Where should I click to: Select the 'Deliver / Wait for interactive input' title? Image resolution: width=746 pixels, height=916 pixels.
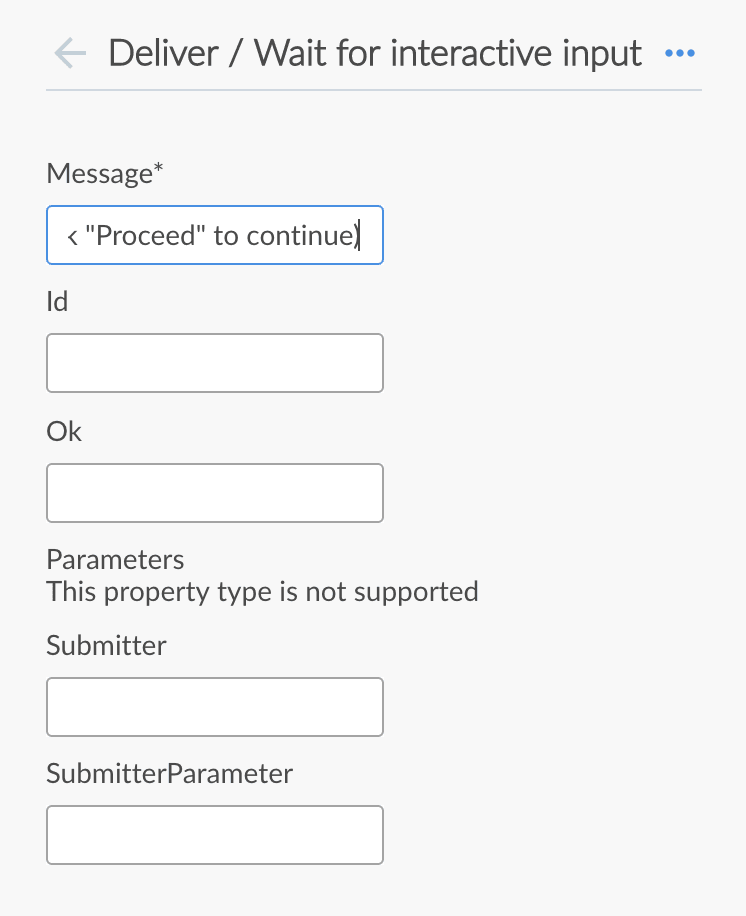pos(375,53)
